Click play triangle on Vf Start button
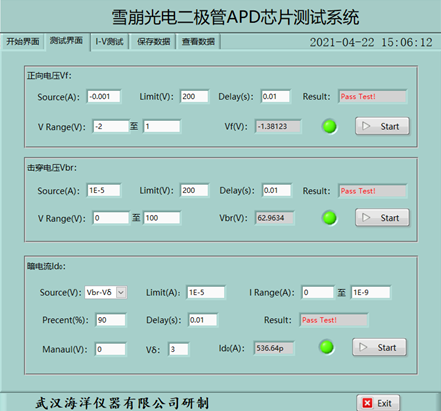The height and width of the screenshot is (411, 441). tap(366, 126)
